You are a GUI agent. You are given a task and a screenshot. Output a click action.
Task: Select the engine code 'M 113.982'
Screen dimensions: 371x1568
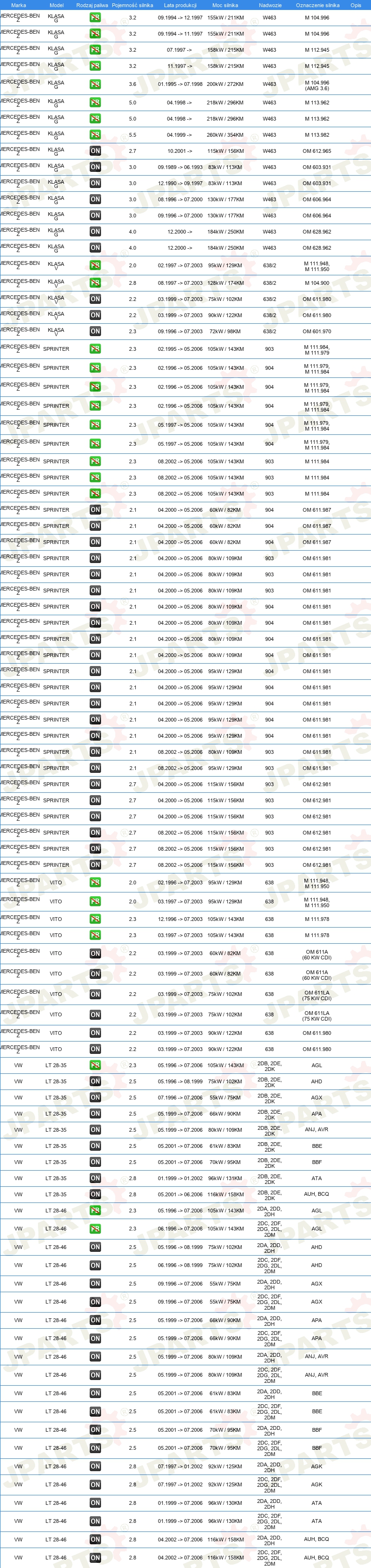click(x=317, y=135)
